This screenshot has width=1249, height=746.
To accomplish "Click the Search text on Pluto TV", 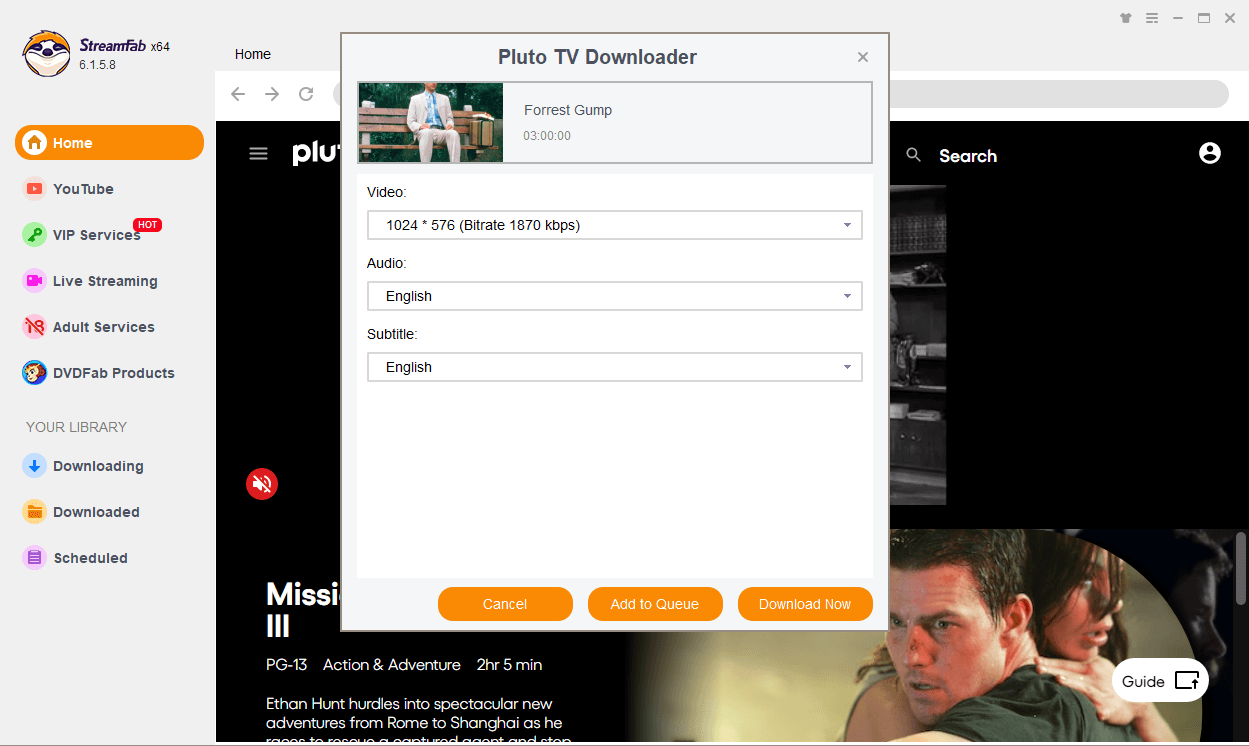I will 968,156.
